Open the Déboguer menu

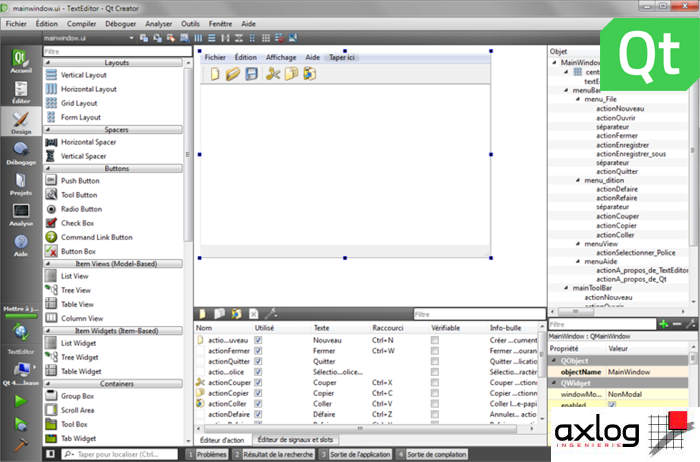pos(121,24)
